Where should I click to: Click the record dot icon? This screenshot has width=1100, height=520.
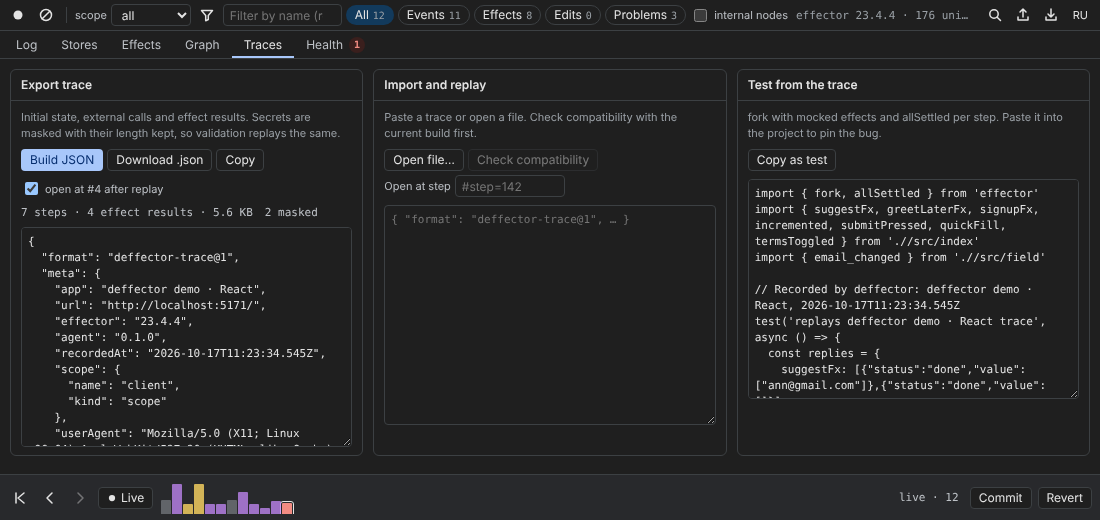(x=18, y=15)
